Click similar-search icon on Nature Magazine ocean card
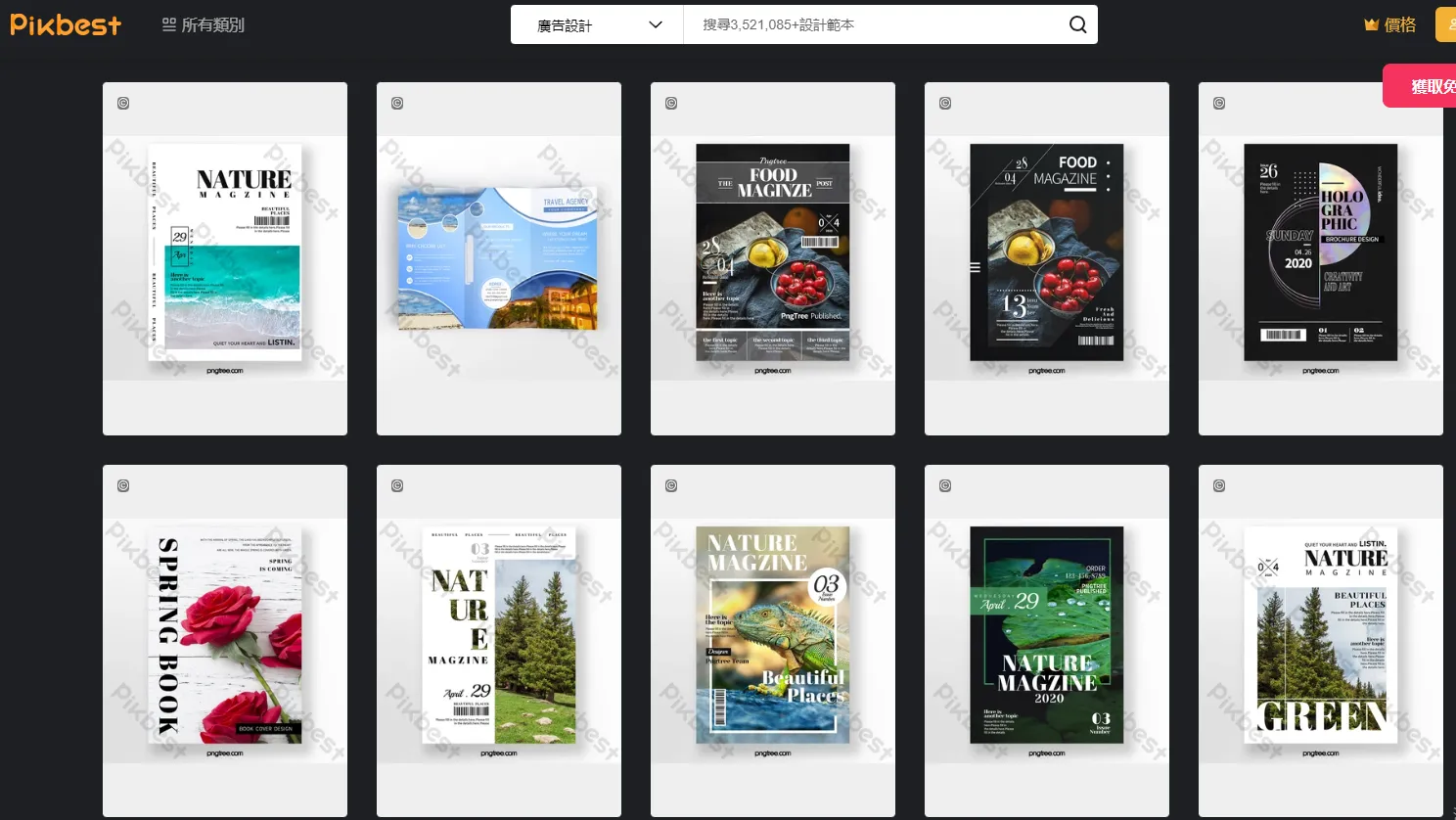Image resolution: width=1456 pixels, height=820 pixels. click(x=123, y=103)
